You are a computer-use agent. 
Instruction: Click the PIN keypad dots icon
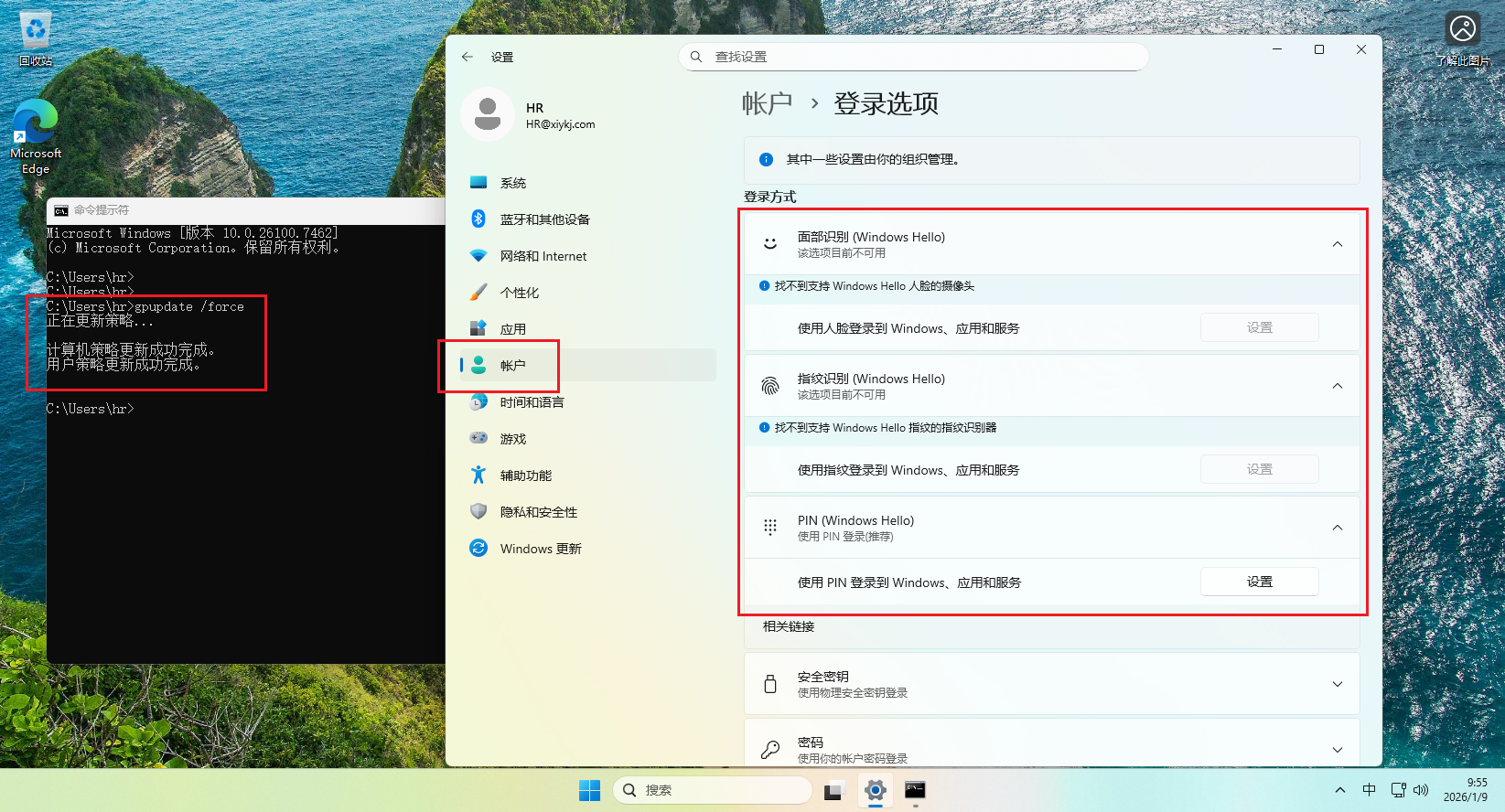coord(770,528)
